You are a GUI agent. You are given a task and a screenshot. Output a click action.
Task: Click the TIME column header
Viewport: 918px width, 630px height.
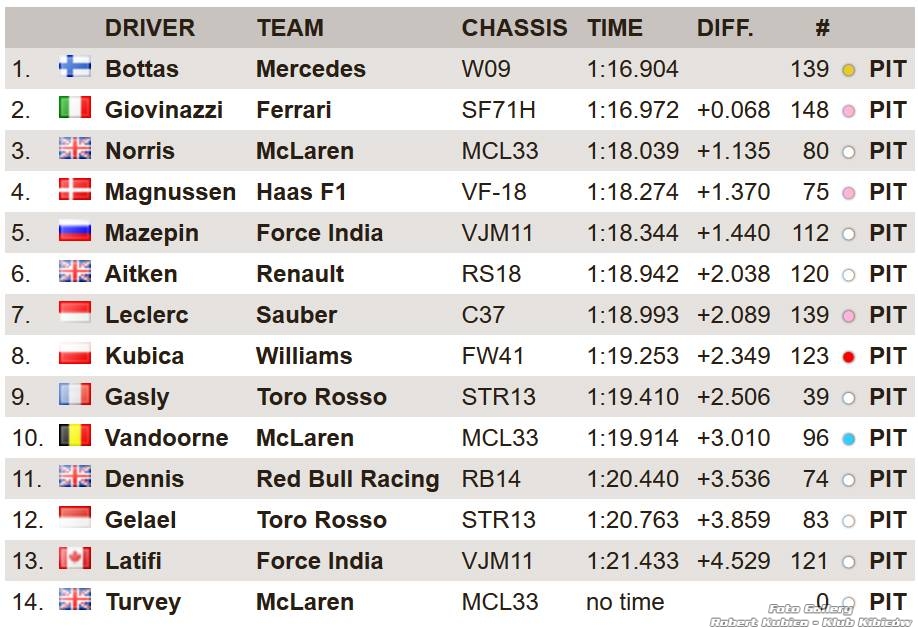click(615, 28)
